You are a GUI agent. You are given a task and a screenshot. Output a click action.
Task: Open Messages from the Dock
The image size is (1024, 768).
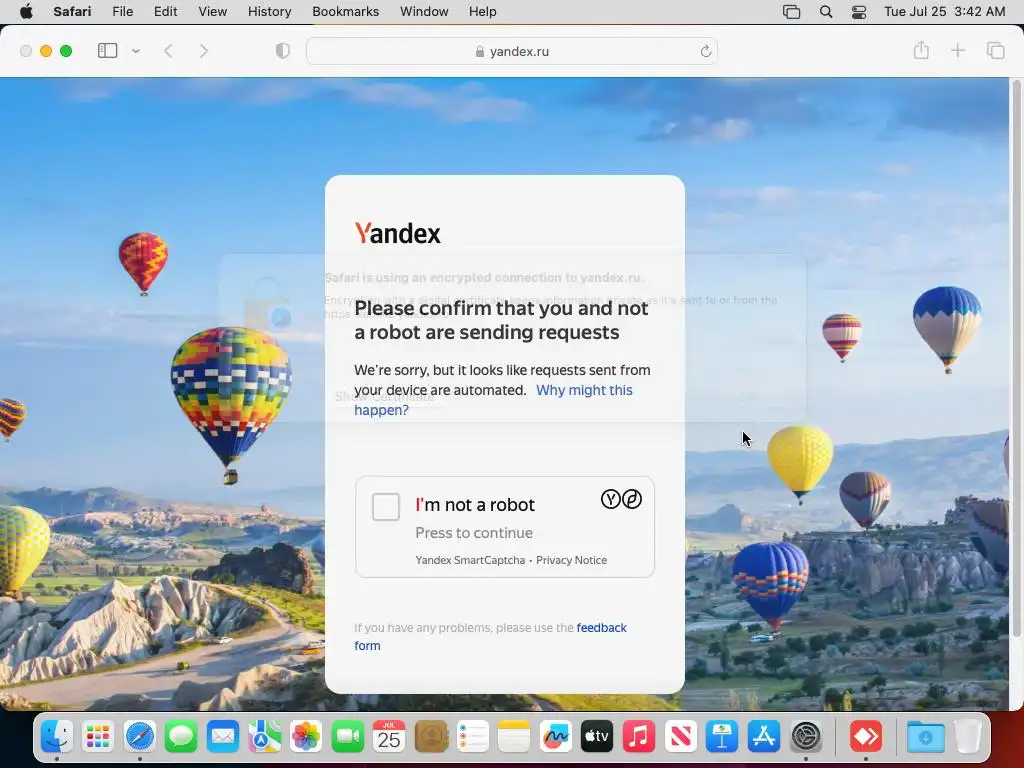181,737
